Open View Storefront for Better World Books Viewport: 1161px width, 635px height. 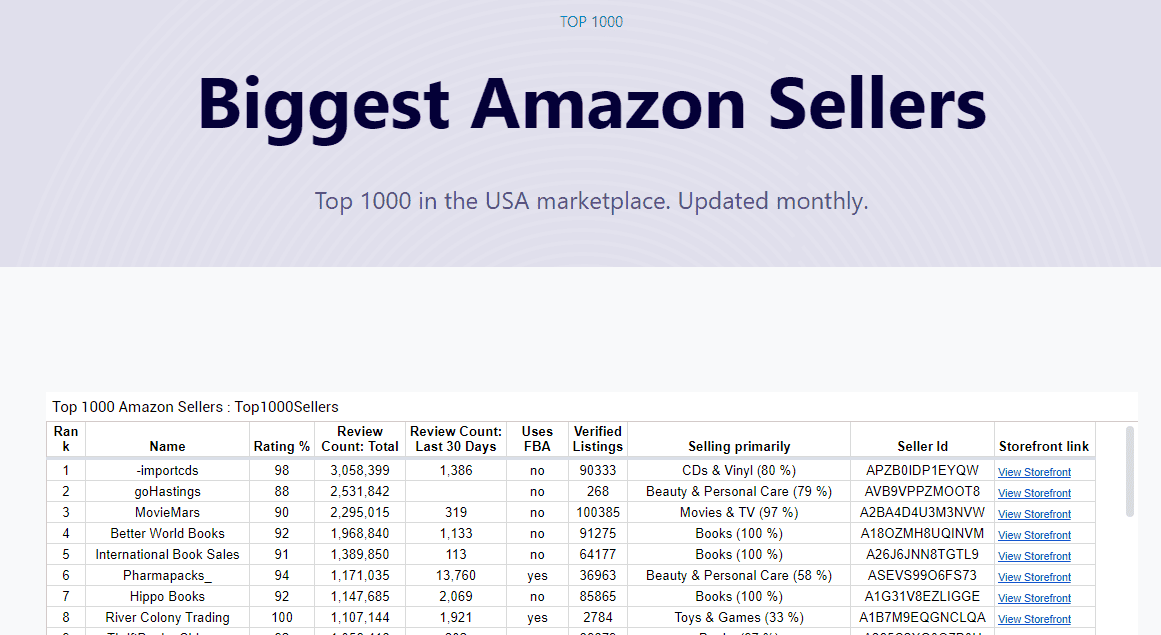tap(1034, 535)
